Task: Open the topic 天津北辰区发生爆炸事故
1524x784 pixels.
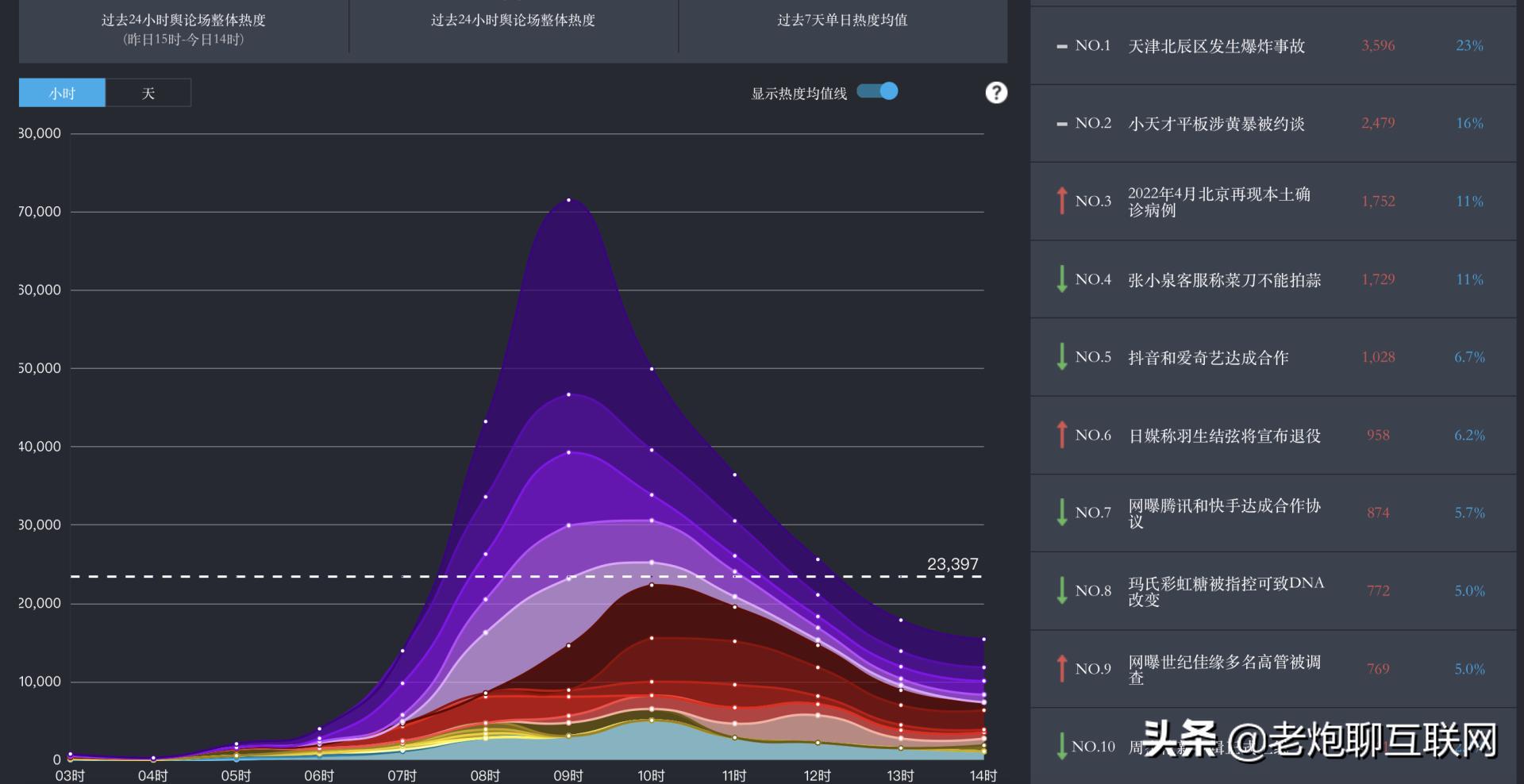Action: click(x=1216, y=46)
